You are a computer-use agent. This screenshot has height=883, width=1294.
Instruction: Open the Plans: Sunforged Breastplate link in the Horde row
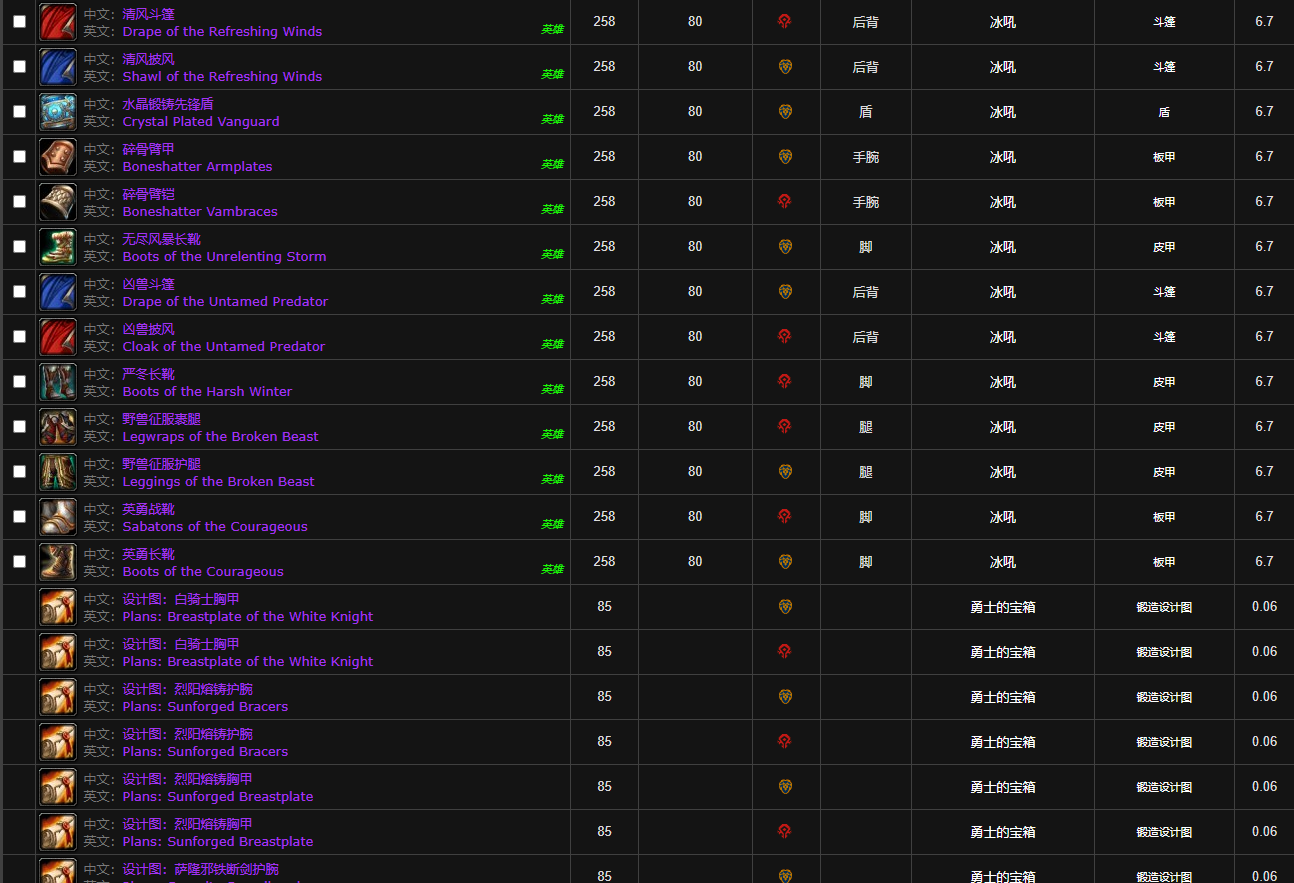point(218,842)
